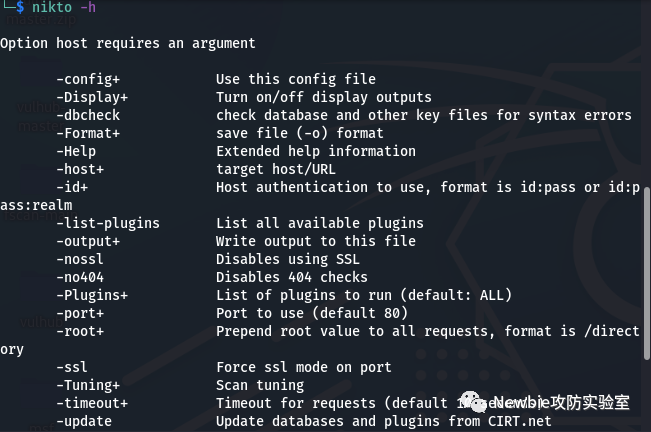Click the -list-plugins option text
Viewport: 651px width, 432px height.
(x=108, y=223)
